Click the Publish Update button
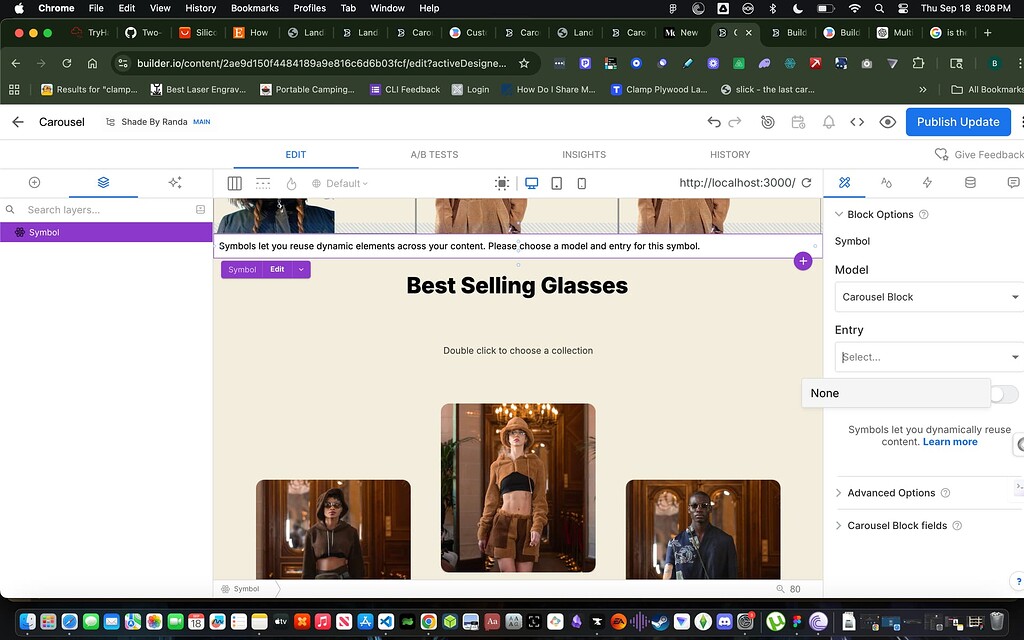The width and height of the screenshot is (1024, 640). click(x=958, y=121)
